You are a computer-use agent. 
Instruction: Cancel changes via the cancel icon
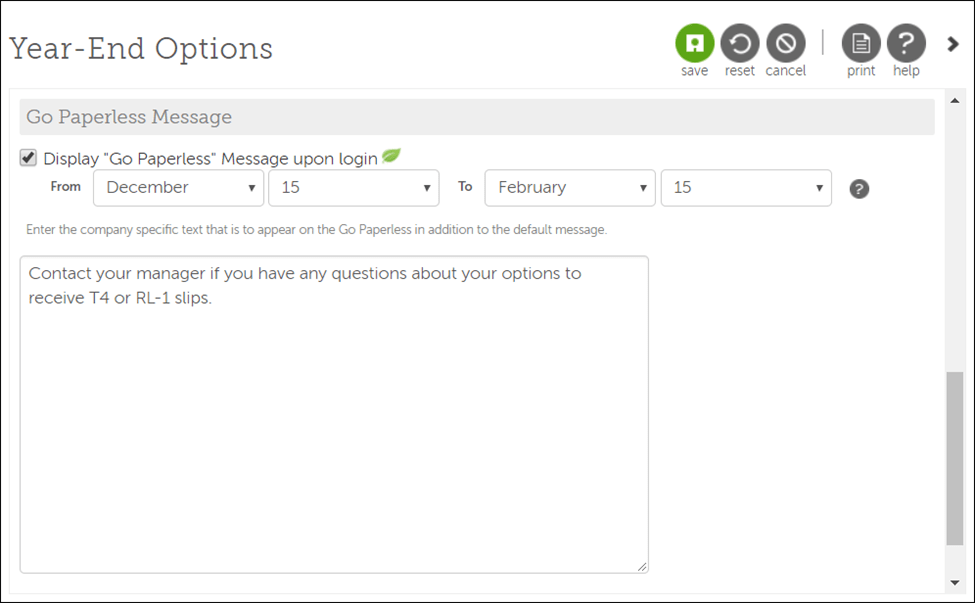(x=786, y=43)
